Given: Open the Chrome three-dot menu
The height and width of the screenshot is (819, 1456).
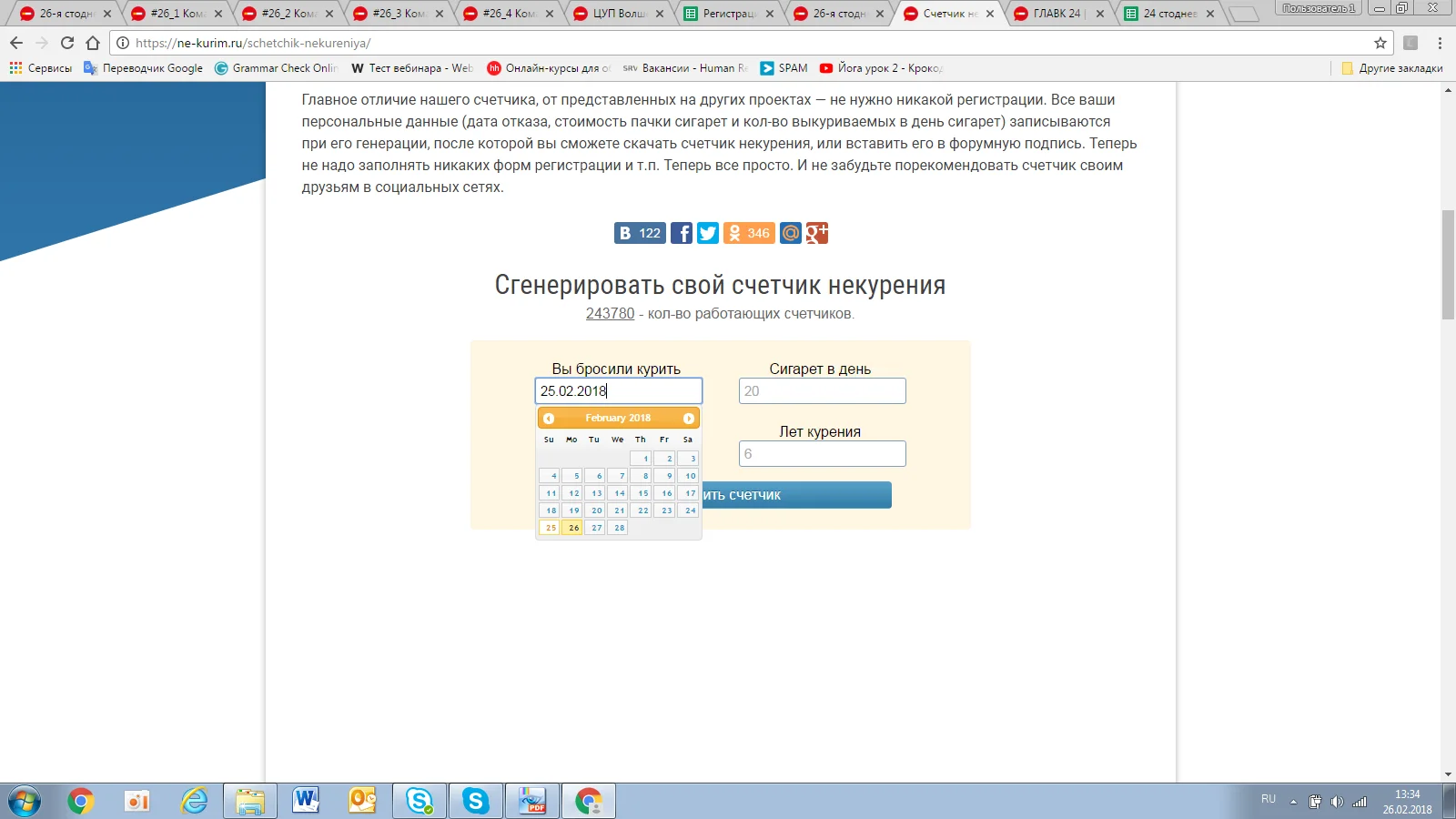Looking at the screenshot, I should point(1440,43).
